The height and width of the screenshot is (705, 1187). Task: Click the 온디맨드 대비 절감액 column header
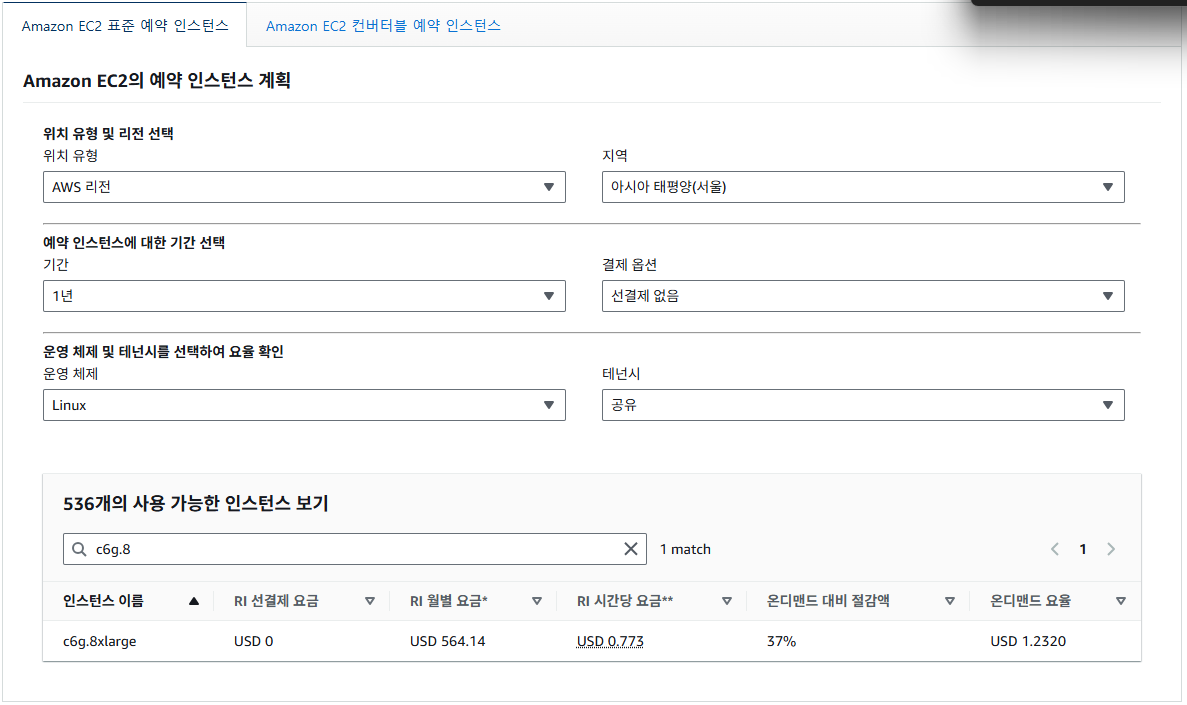(x=828, y=601)
